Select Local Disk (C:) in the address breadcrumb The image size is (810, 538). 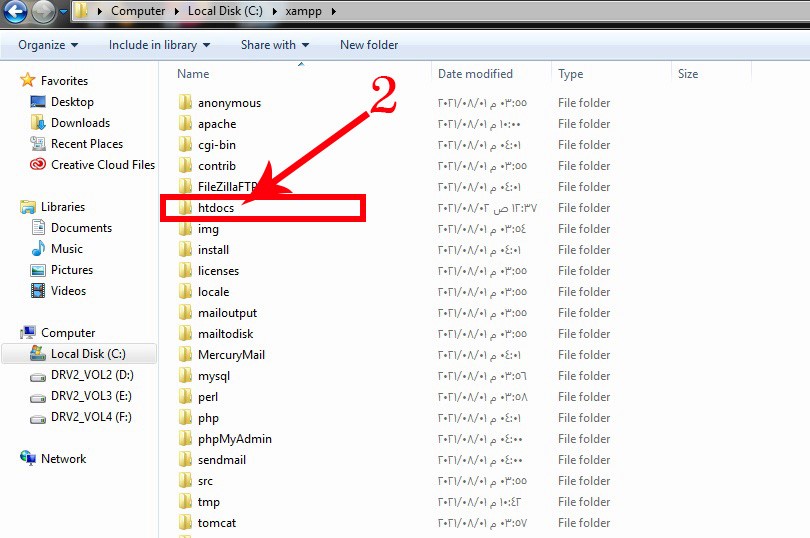point(225,11)
